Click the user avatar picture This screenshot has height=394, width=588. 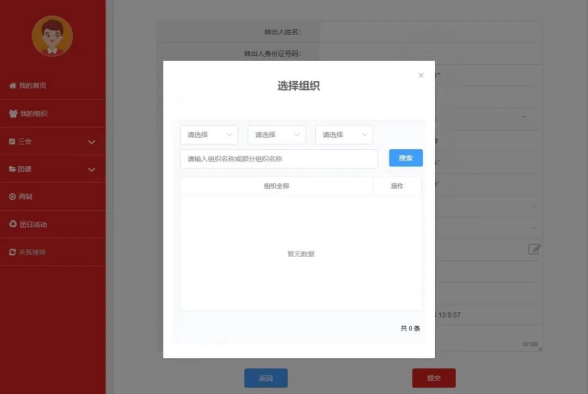click(x=52, y=36)
